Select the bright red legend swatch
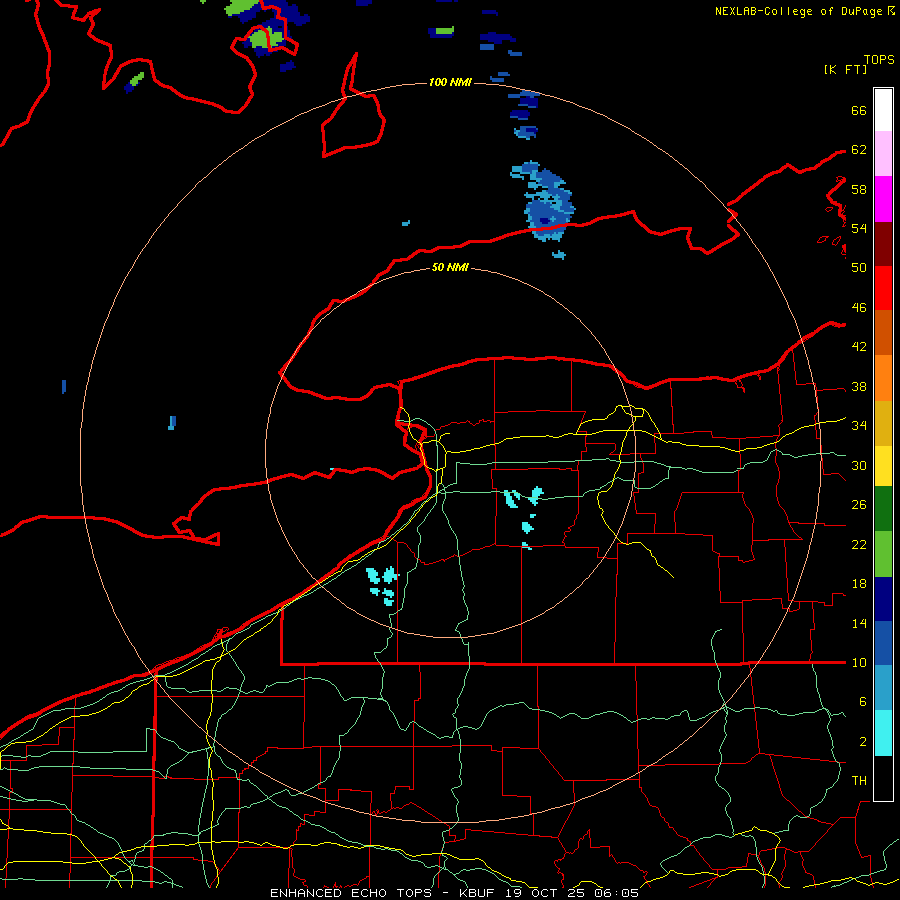The height and width of the screenshot is (900, 900). (x=883, y=288)
